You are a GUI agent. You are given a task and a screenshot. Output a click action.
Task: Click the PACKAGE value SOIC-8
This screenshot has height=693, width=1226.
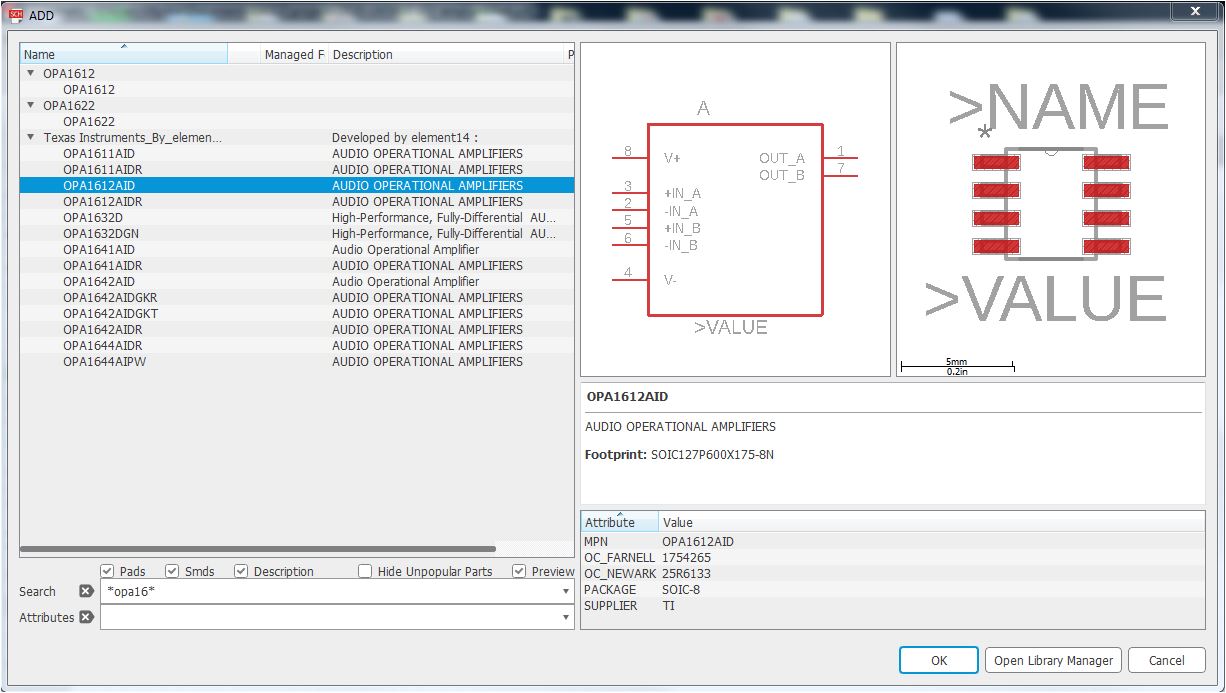point(681,589)
